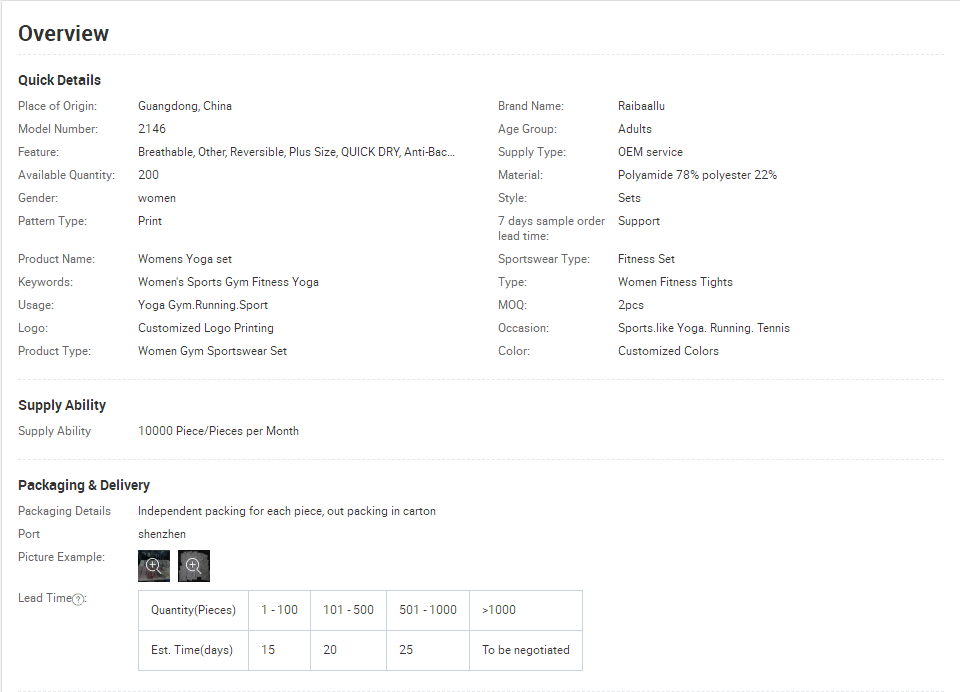Click the sample order value 'Support'

pyautogui.click(x=639, y=221)
